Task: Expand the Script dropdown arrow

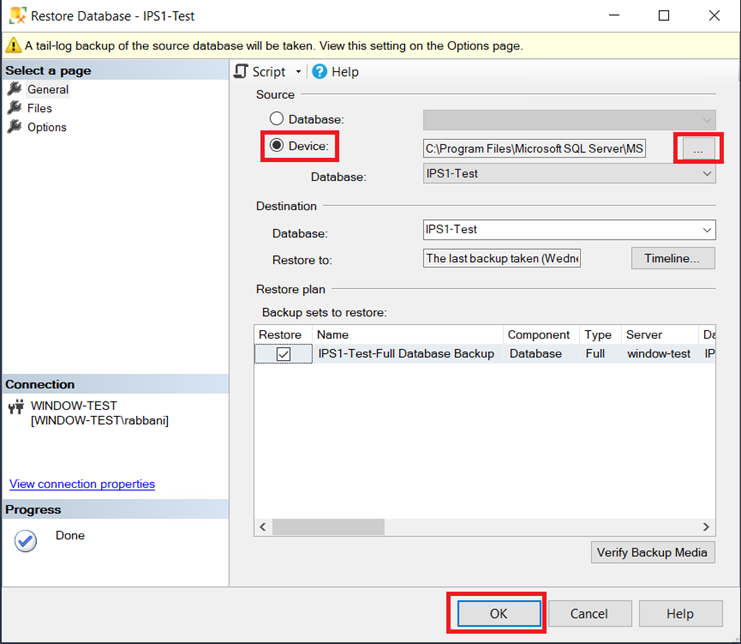Action: pyautogui.click(x=297, y=72)
